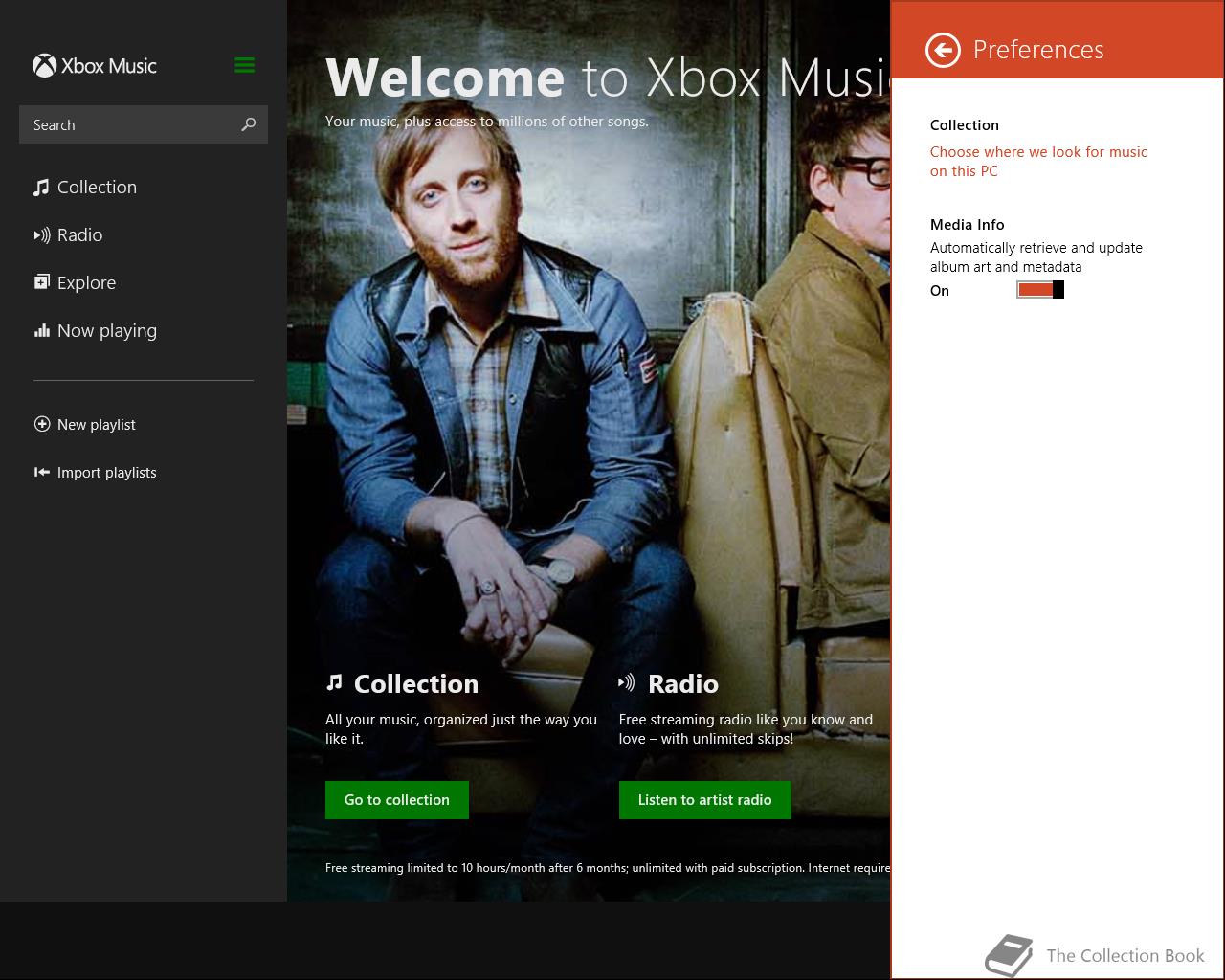Click the Listen to artist radio button

coord(705,800)
